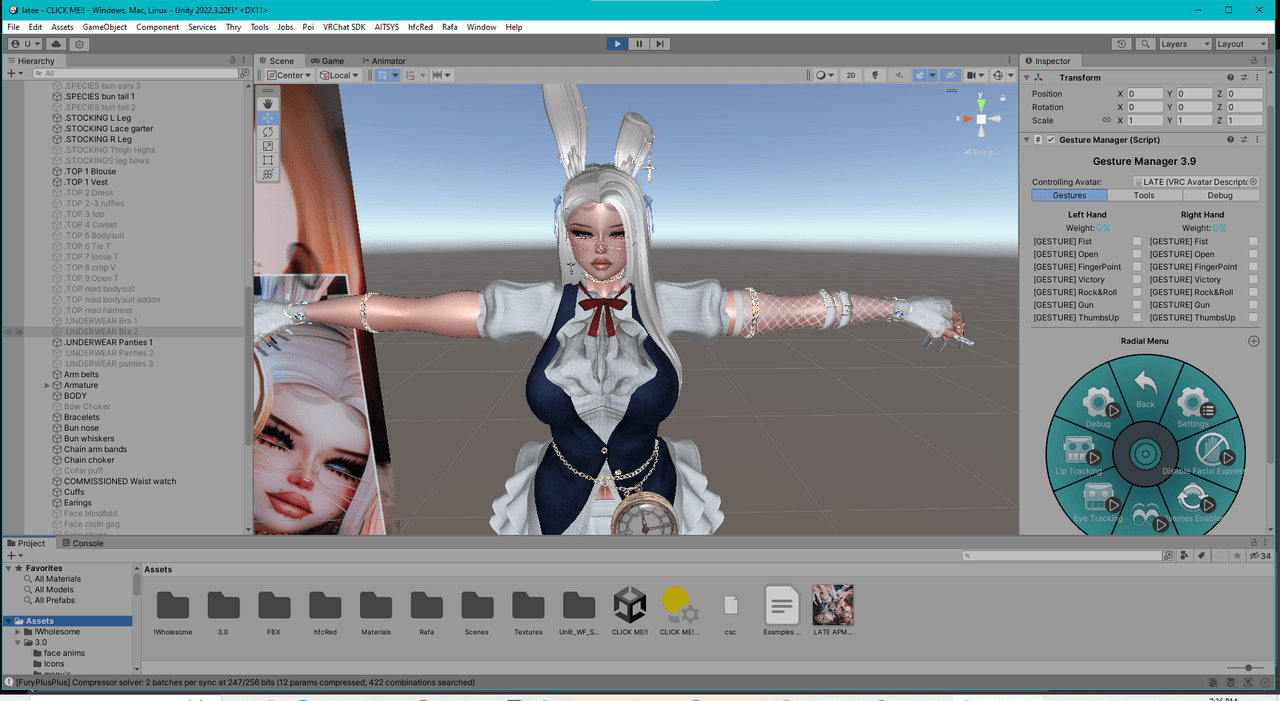Open Lip Tracking in the Radial Menu
The width and height of the screenshot is (1280, 701).
click(x=1079, y=455)
